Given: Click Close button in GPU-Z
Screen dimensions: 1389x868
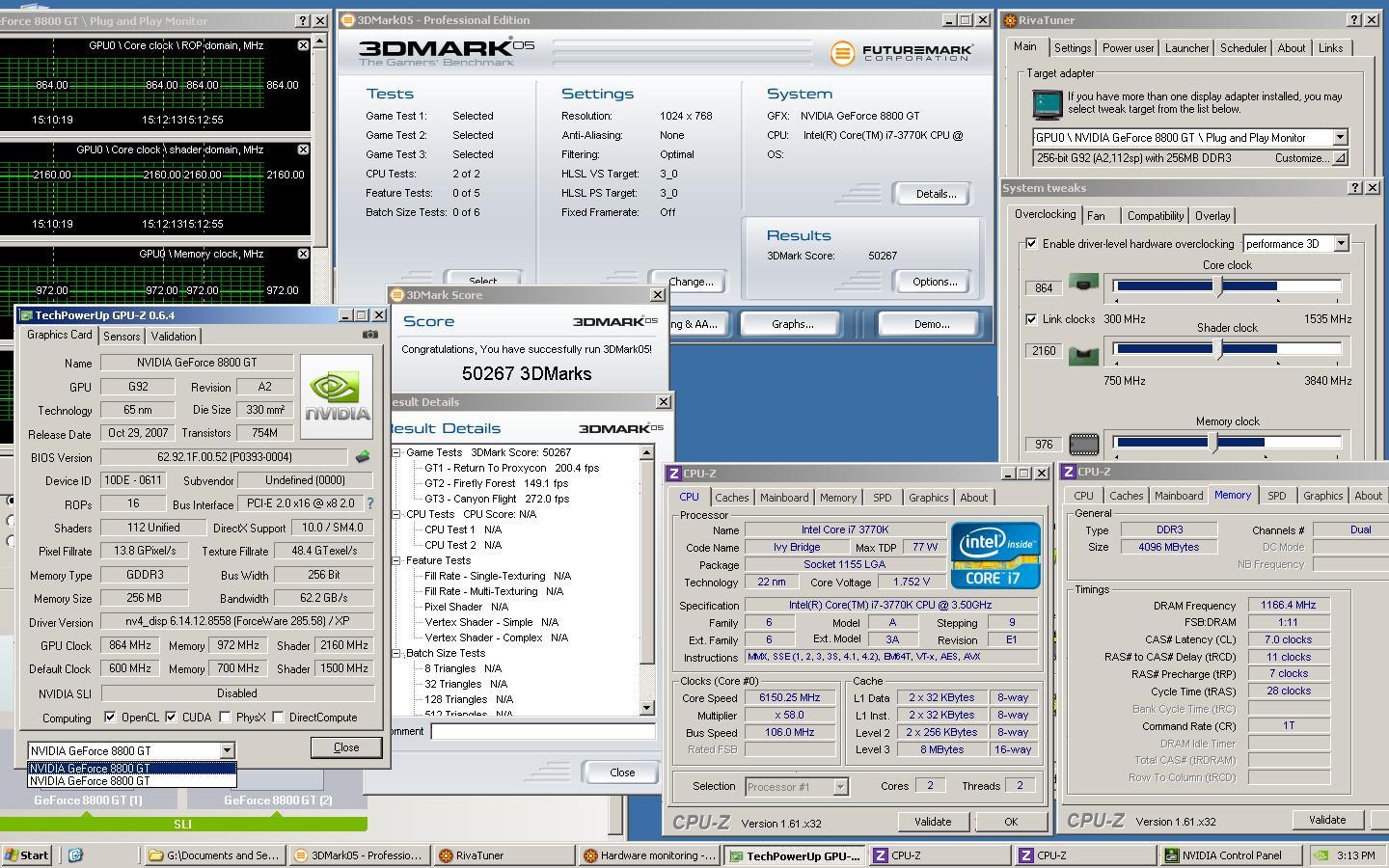Looking at the screenshot, I should coord(346,747).
